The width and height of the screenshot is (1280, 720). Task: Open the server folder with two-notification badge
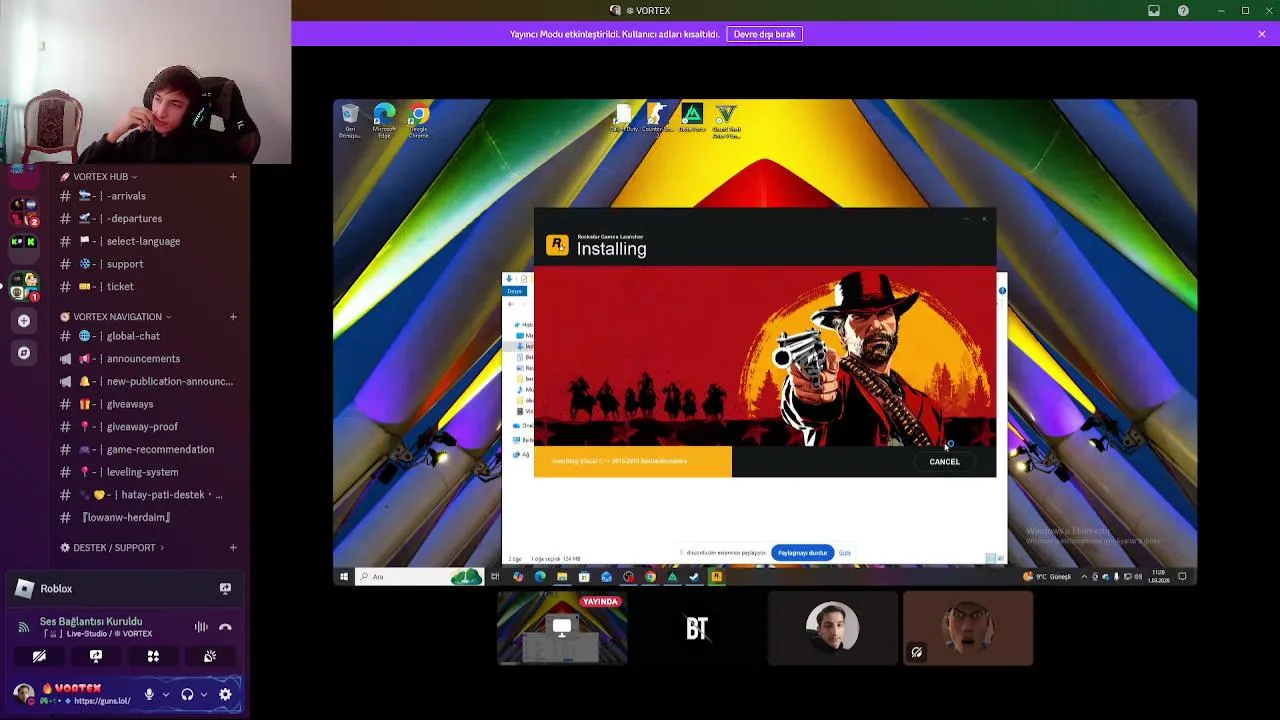(x=24, y=211)
